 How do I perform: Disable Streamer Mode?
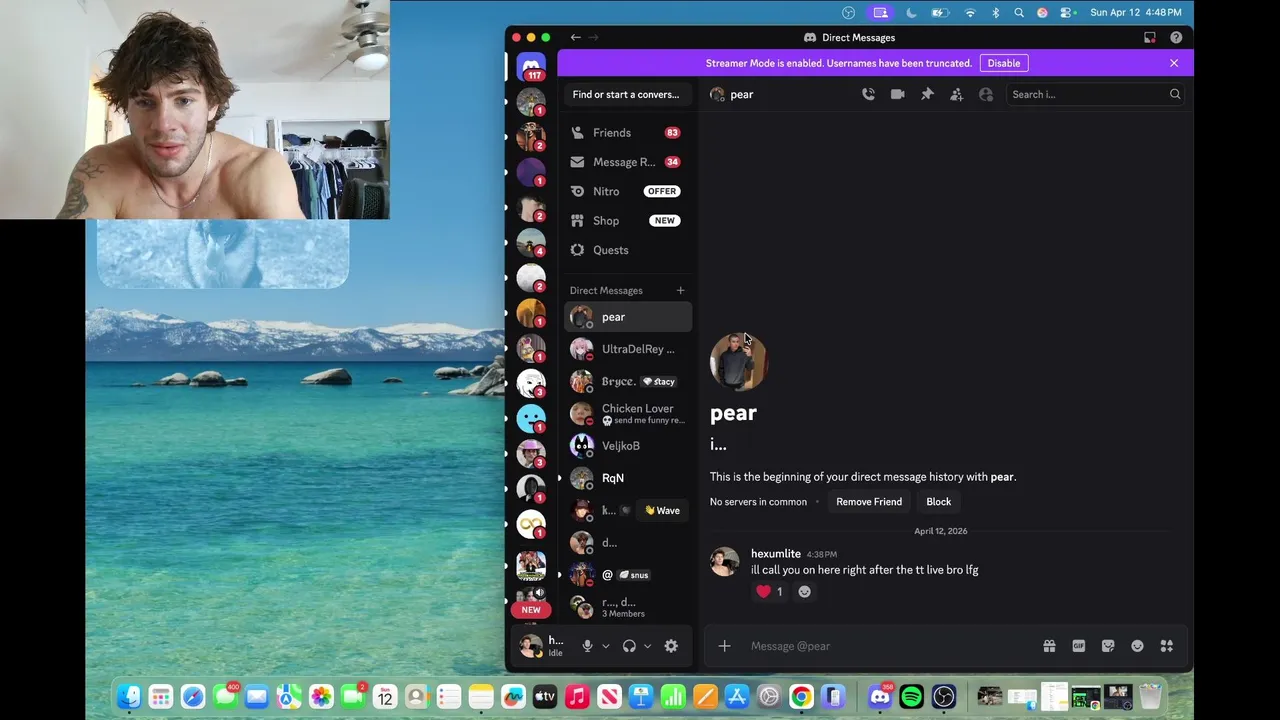pyautogui.click(x=1004, y=63)
